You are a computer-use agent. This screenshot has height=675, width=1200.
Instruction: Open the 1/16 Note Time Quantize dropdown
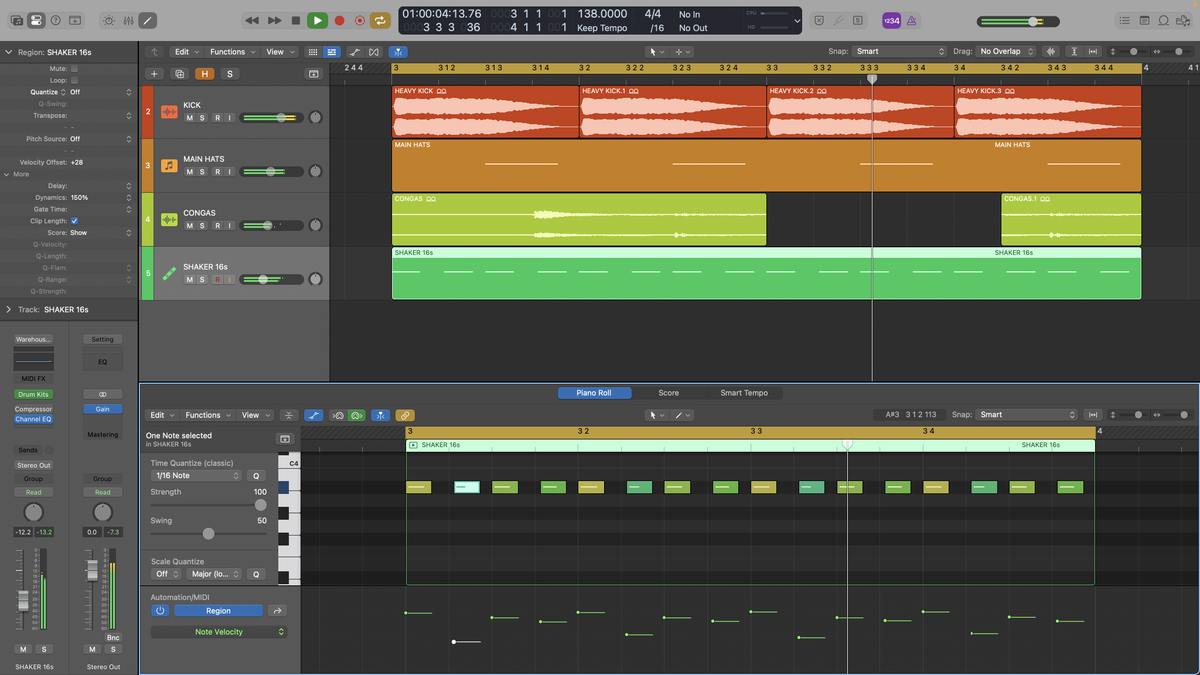pos(197,476)
